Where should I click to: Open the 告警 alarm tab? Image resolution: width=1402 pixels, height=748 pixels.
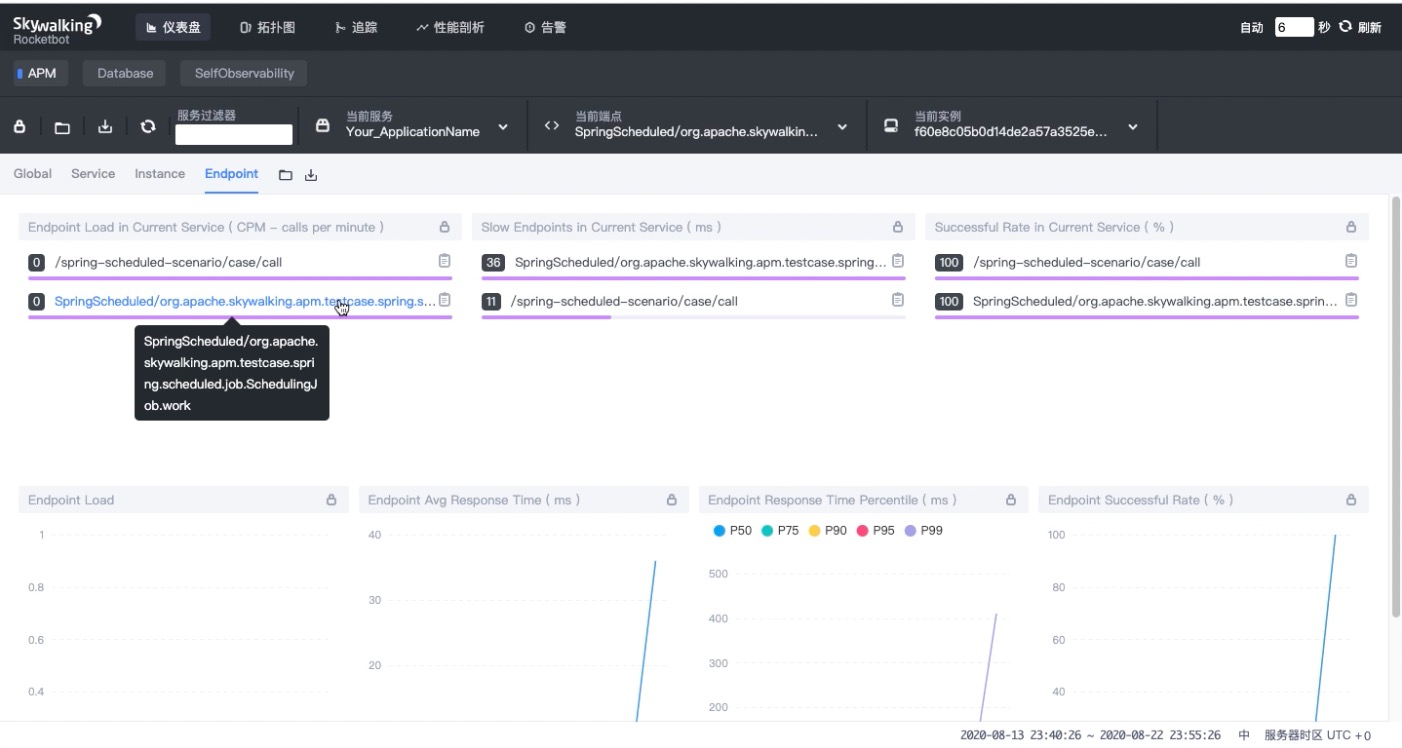click(x=545, y=27)
